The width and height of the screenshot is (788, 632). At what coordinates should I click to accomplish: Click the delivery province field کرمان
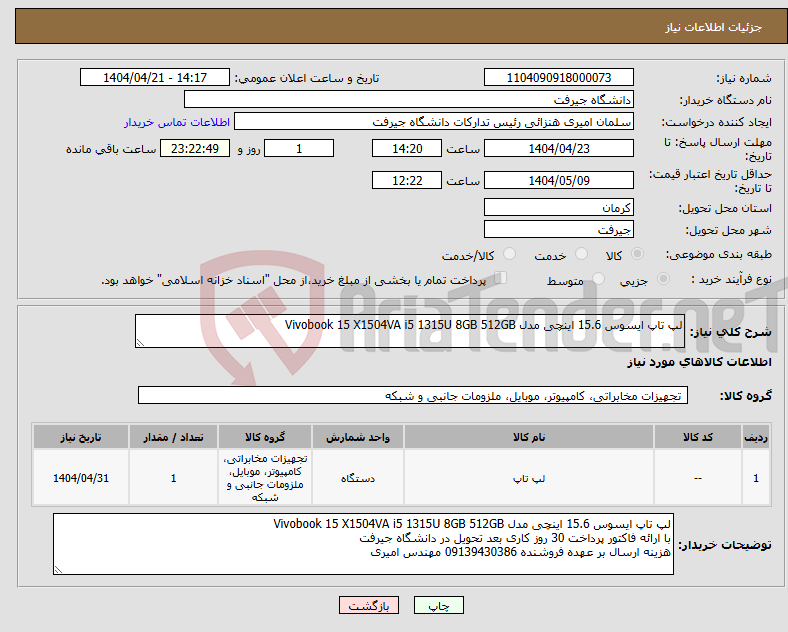(559, 207)
